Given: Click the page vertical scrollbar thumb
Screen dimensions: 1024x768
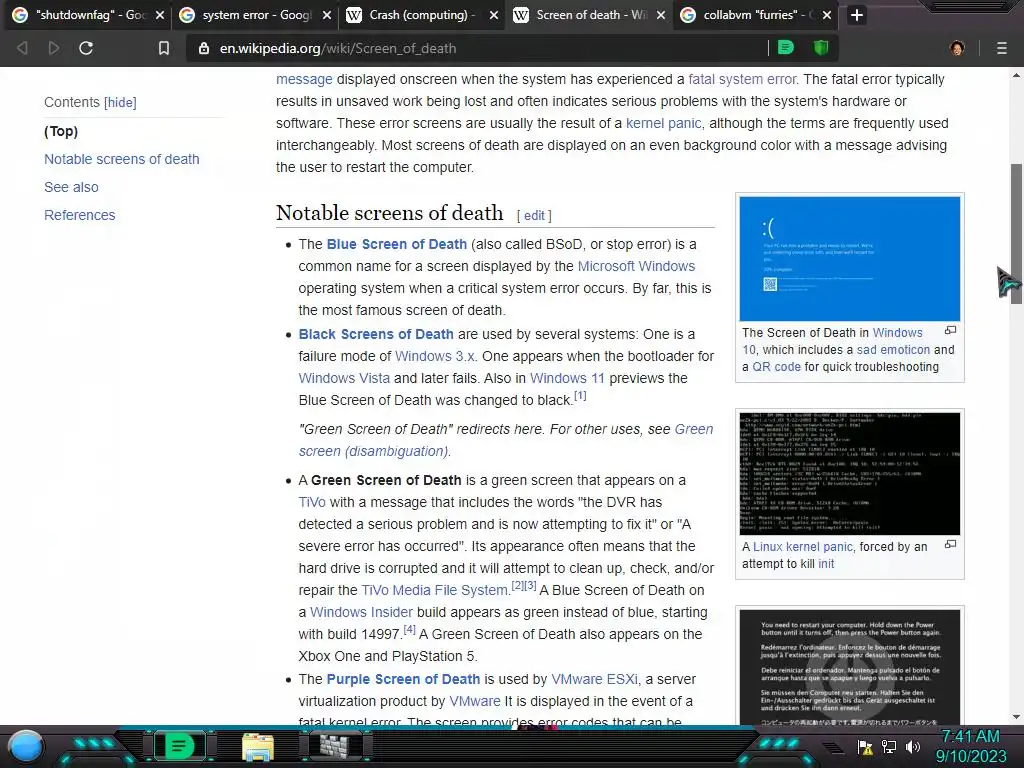Looking at the screenshot, I should [1016, 233].
